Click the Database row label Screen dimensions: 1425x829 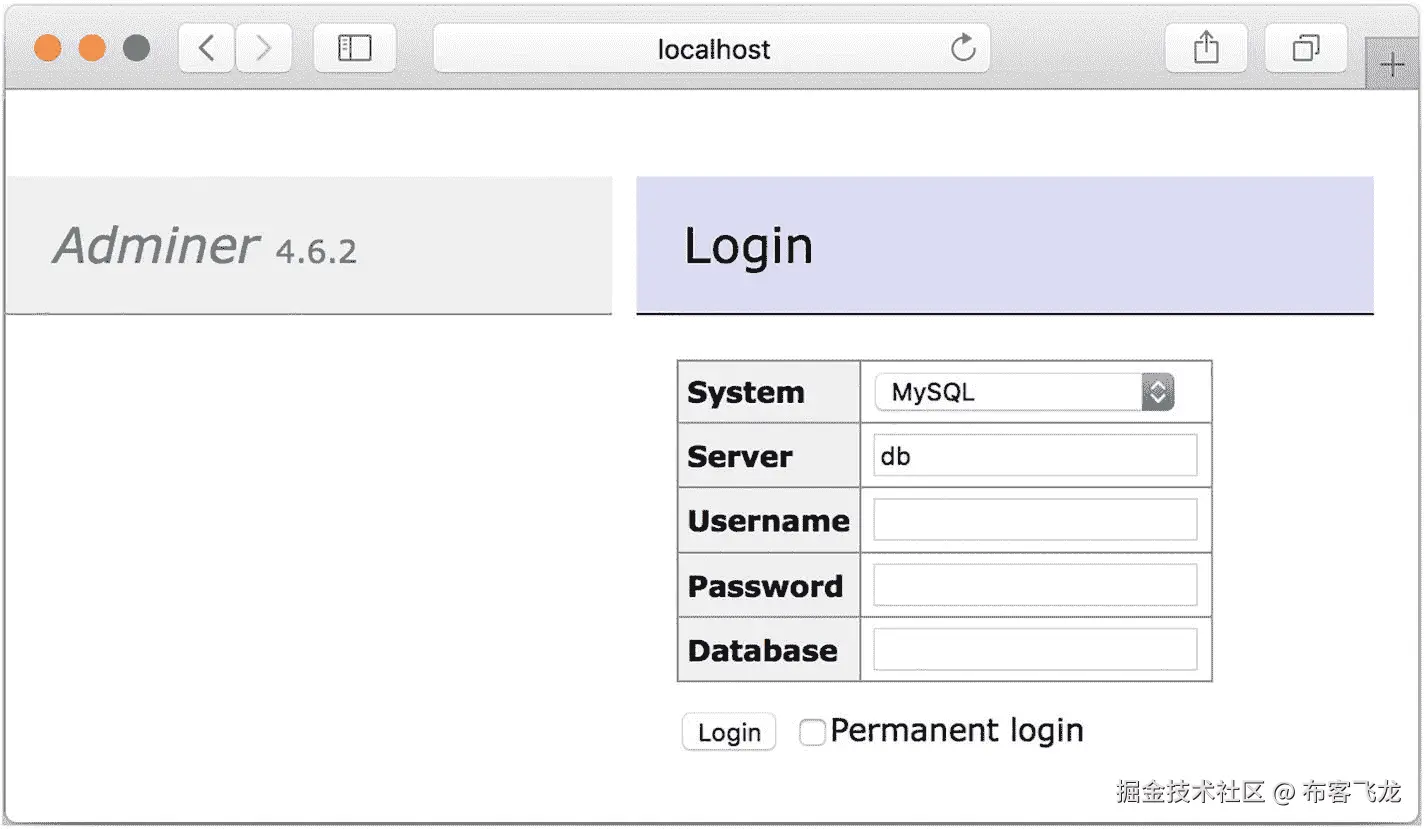coord(763,651)
